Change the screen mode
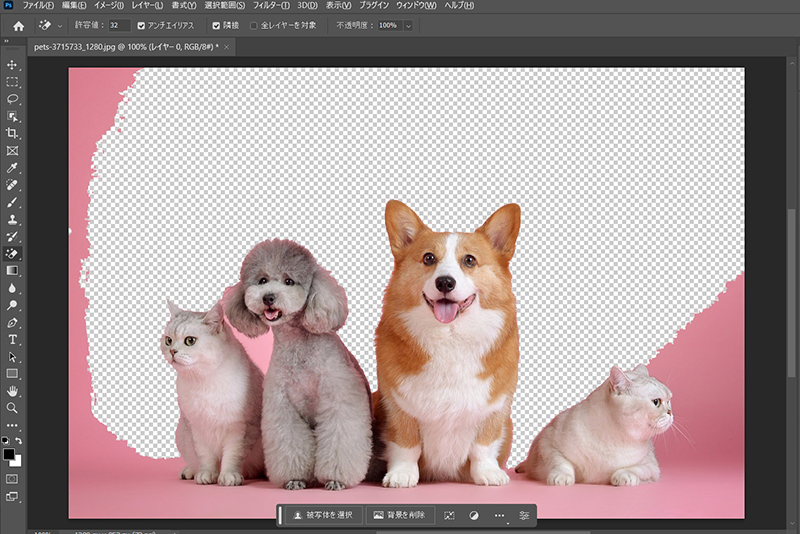 12,496
